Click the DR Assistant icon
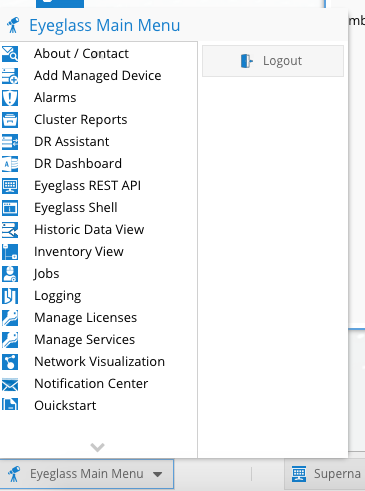 pyautogui.click(x=10, y=142)
